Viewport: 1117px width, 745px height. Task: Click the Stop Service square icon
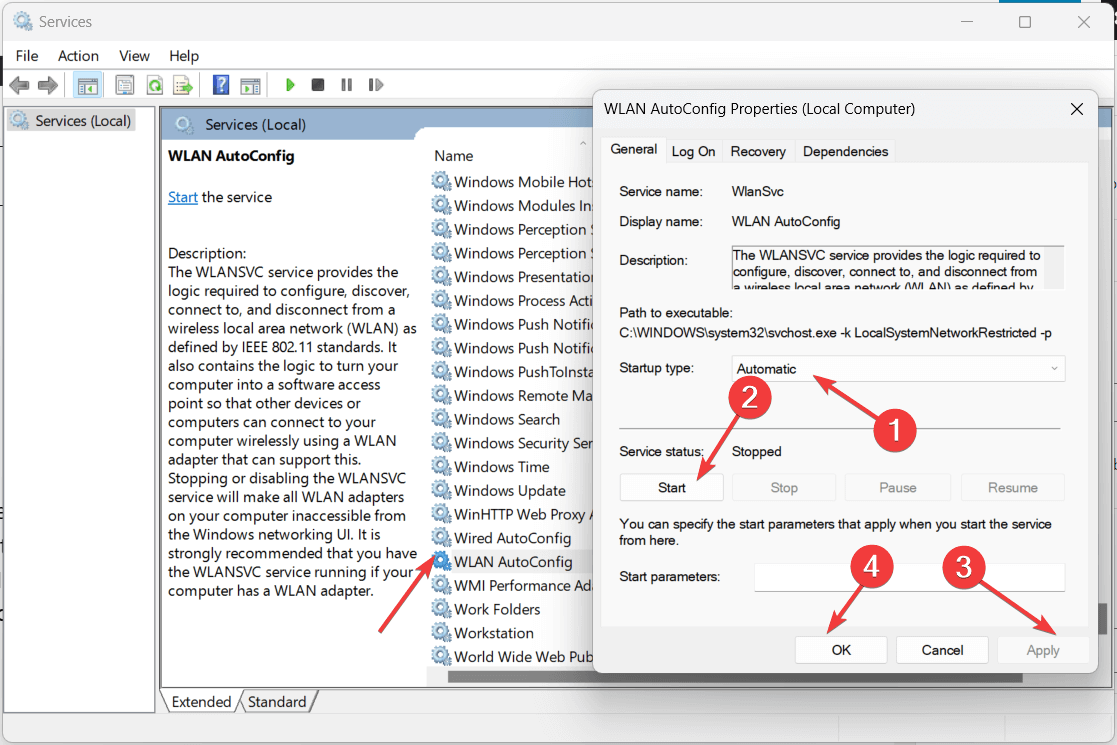(x=318, y=85)
